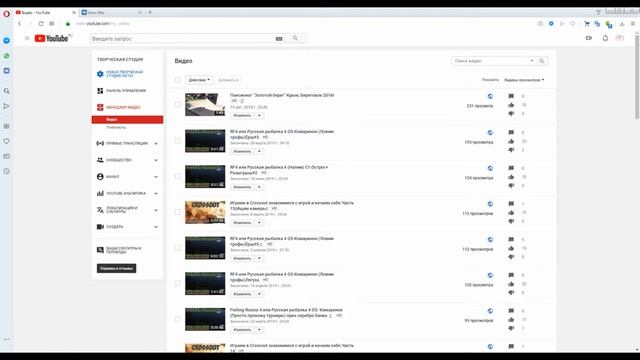The height and width of the screenshot is (360, 640).
Task: Tick checkbox for sixth video row
Action: [178, 283]
